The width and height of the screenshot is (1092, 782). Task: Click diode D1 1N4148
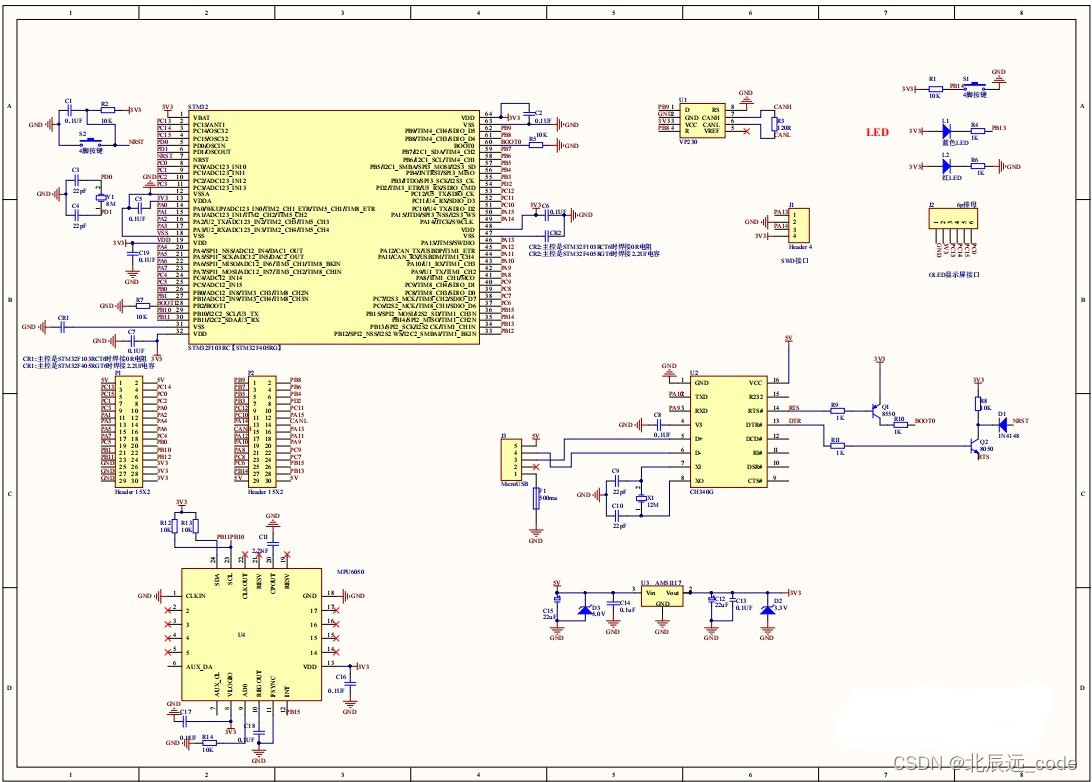pos(1002,424)
